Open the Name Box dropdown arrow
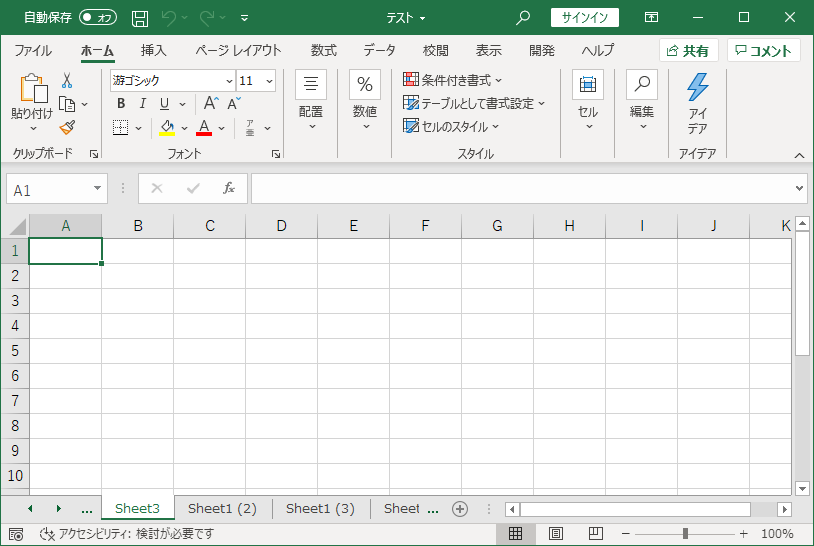The height and width of the screenshot is (546, 814). point(97,188)
